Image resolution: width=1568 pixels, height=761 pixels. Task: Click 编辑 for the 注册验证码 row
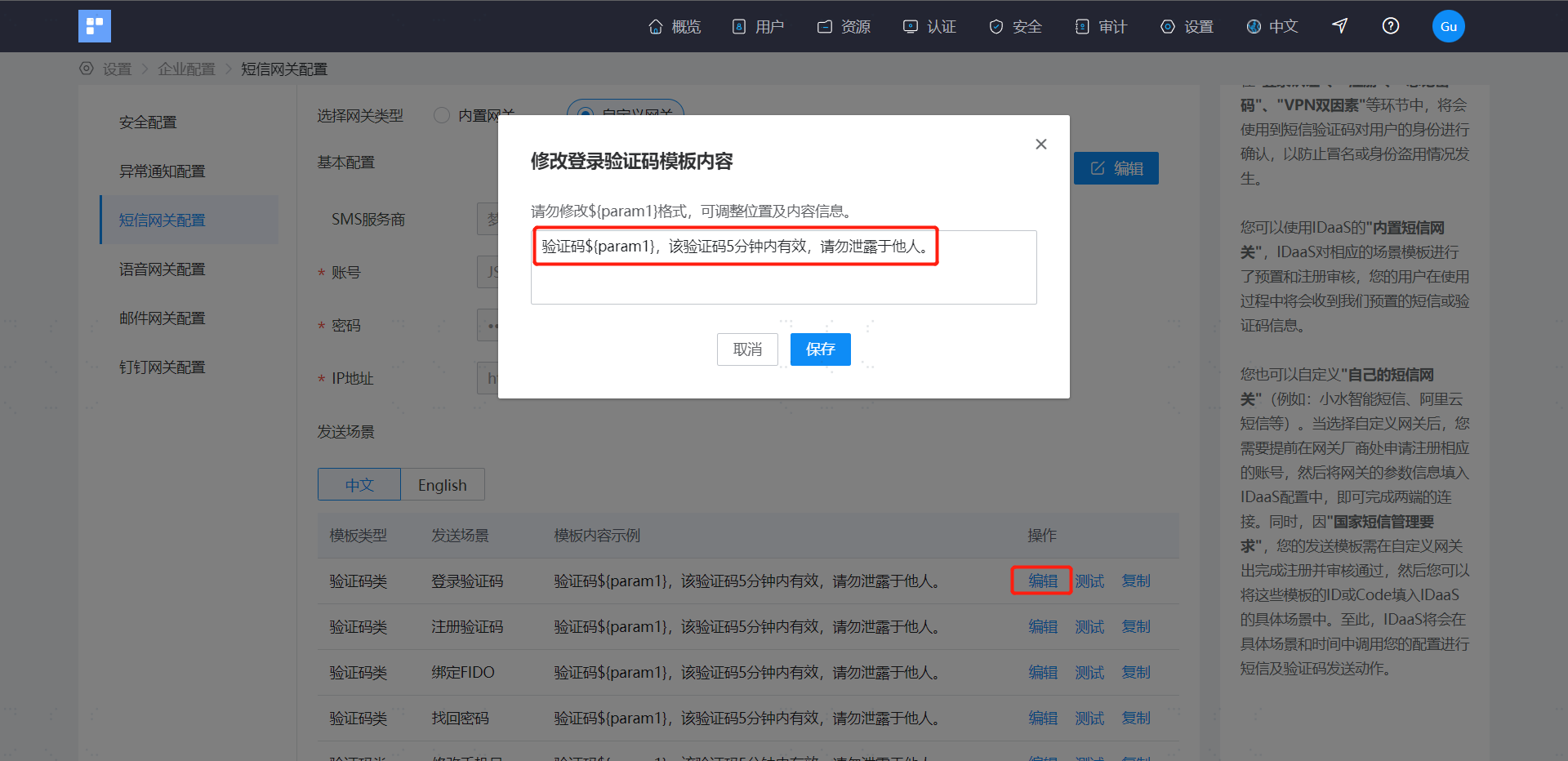point(1043,627)
